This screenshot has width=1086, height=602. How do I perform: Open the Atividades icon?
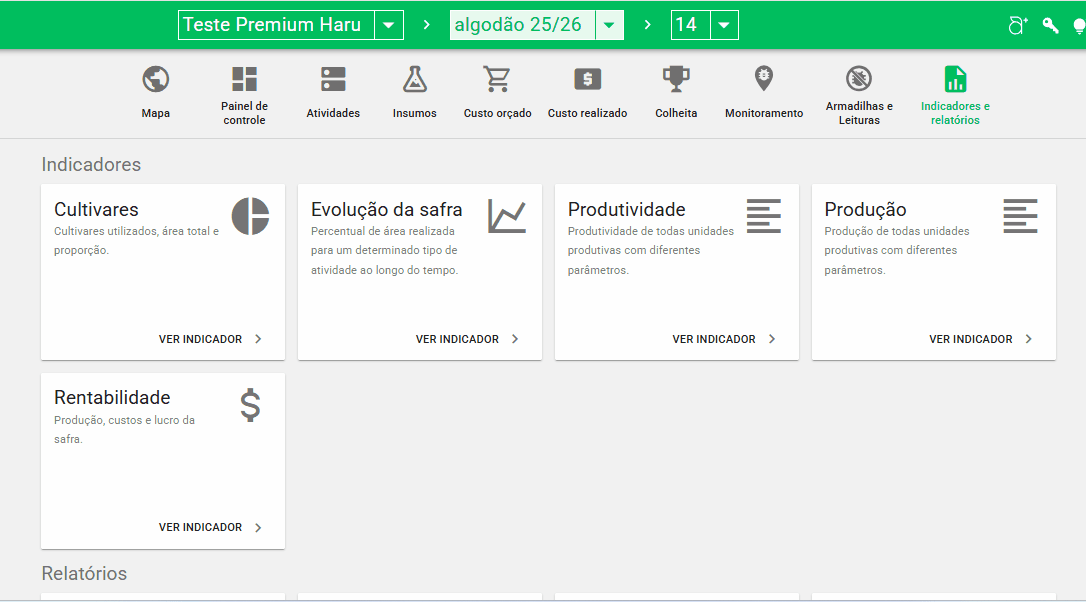tap(333, 79)
